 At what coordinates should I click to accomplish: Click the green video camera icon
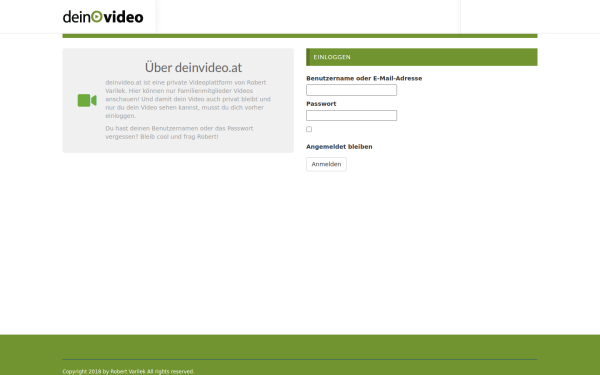[87, 101]
